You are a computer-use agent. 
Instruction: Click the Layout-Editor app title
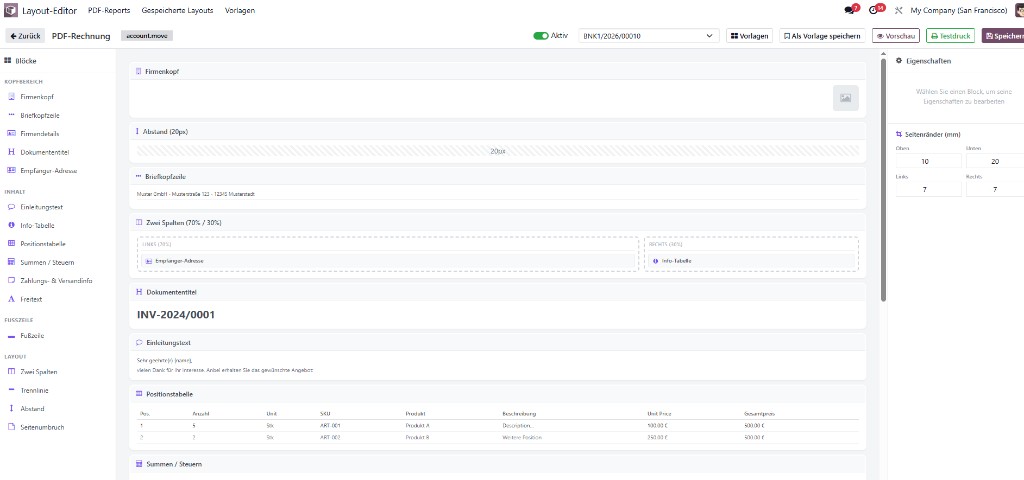pos(49,10)
